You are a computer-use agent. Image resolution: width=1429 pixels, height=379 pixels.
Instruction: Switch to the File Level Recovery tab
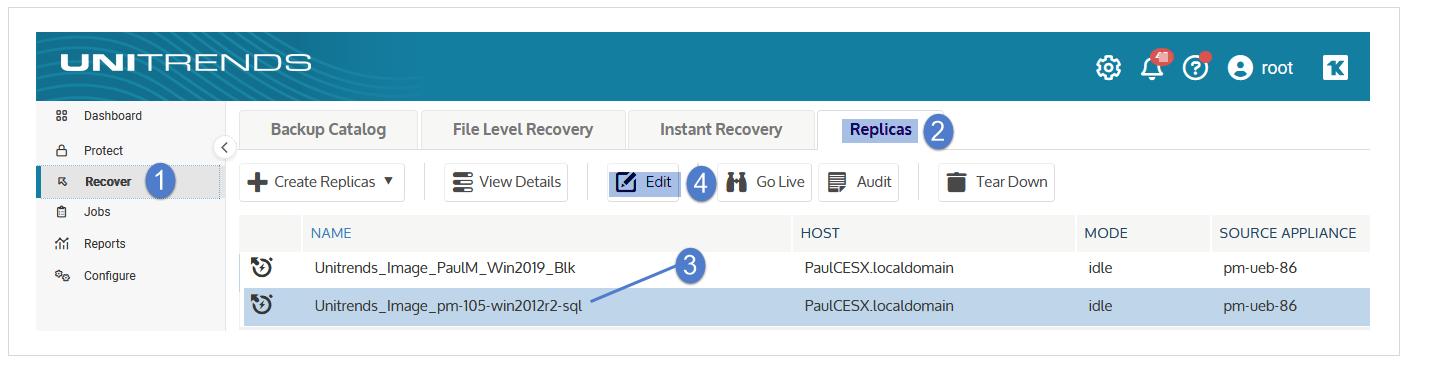[523, 130]
